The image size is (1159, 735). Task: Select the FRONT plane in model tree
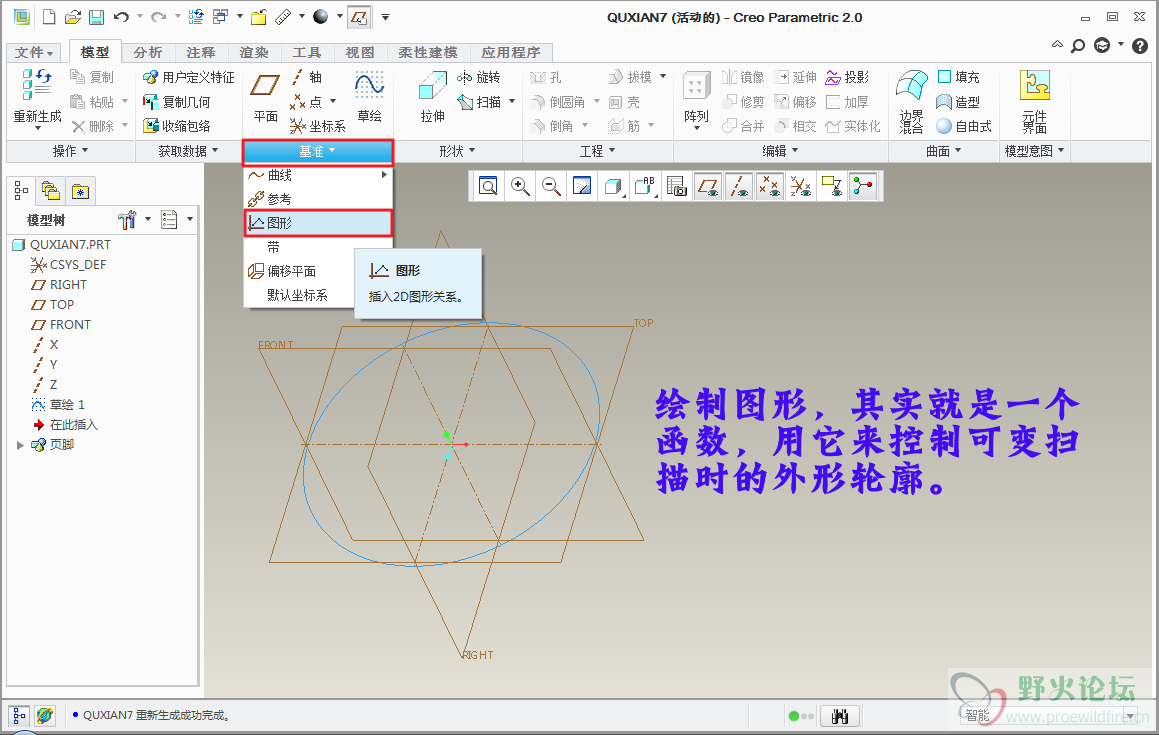61,325
